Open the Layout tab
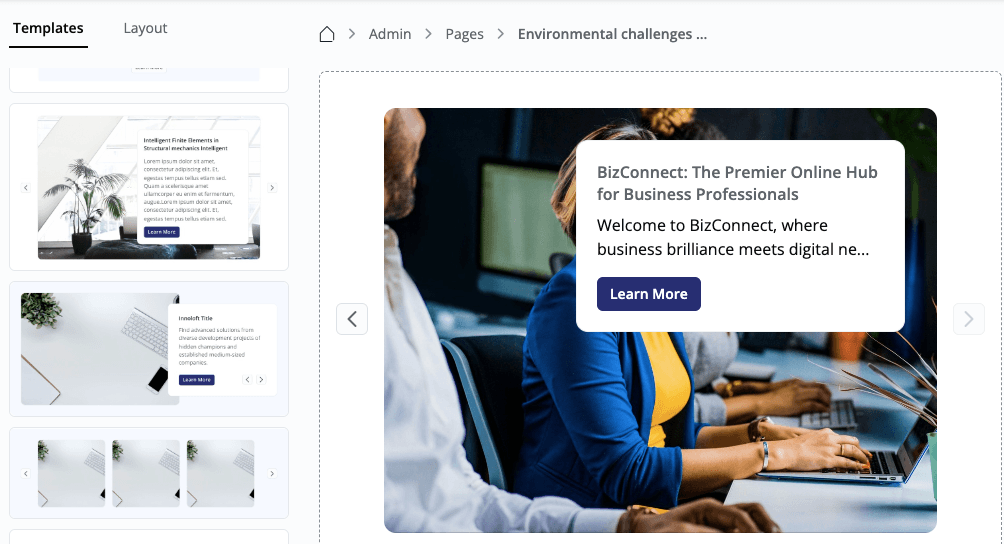The image size is (1004, 544). click(x=145, y=28)
